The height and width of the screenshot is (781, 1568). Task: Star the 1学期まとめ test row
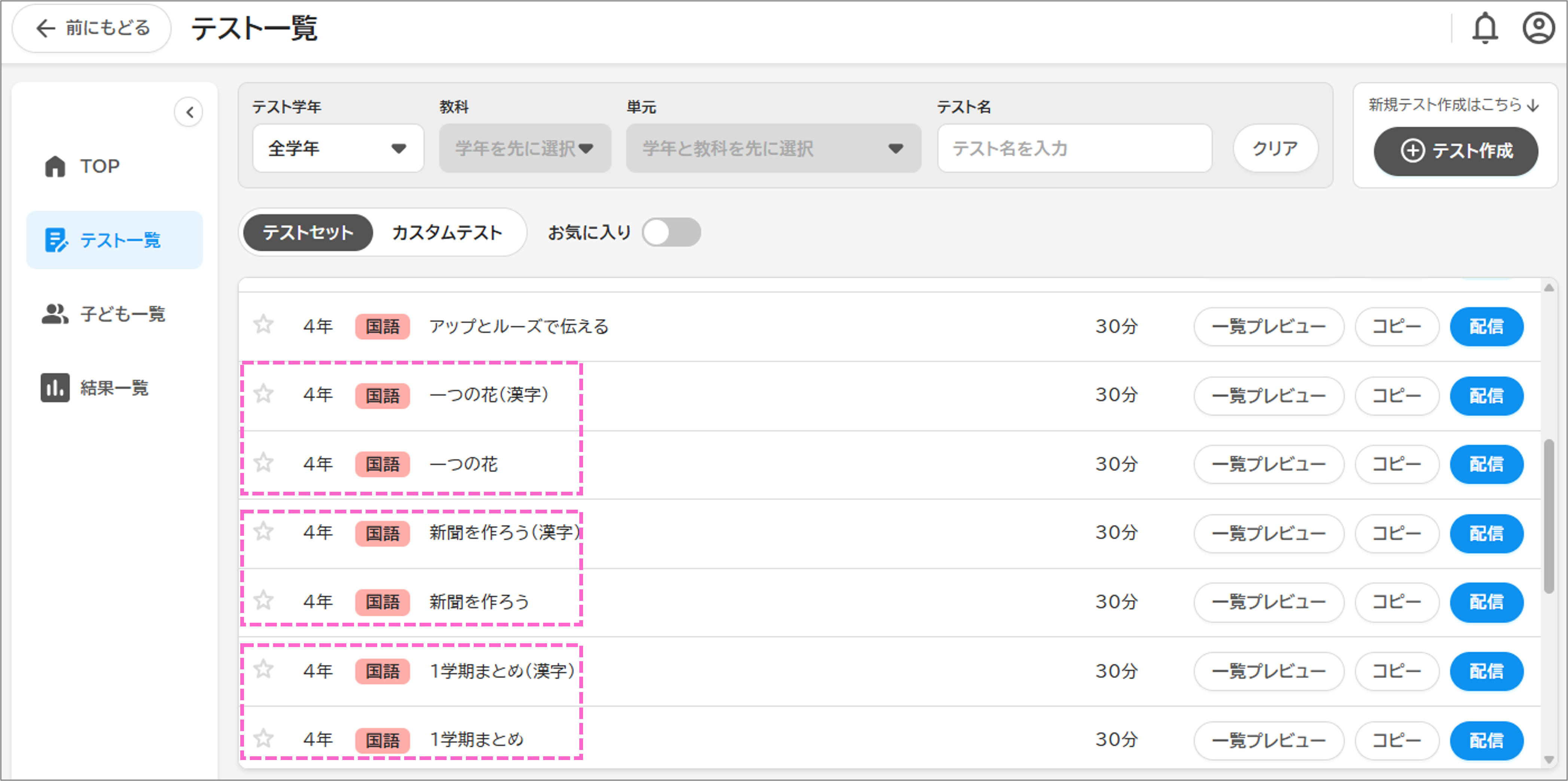[263, 739]
